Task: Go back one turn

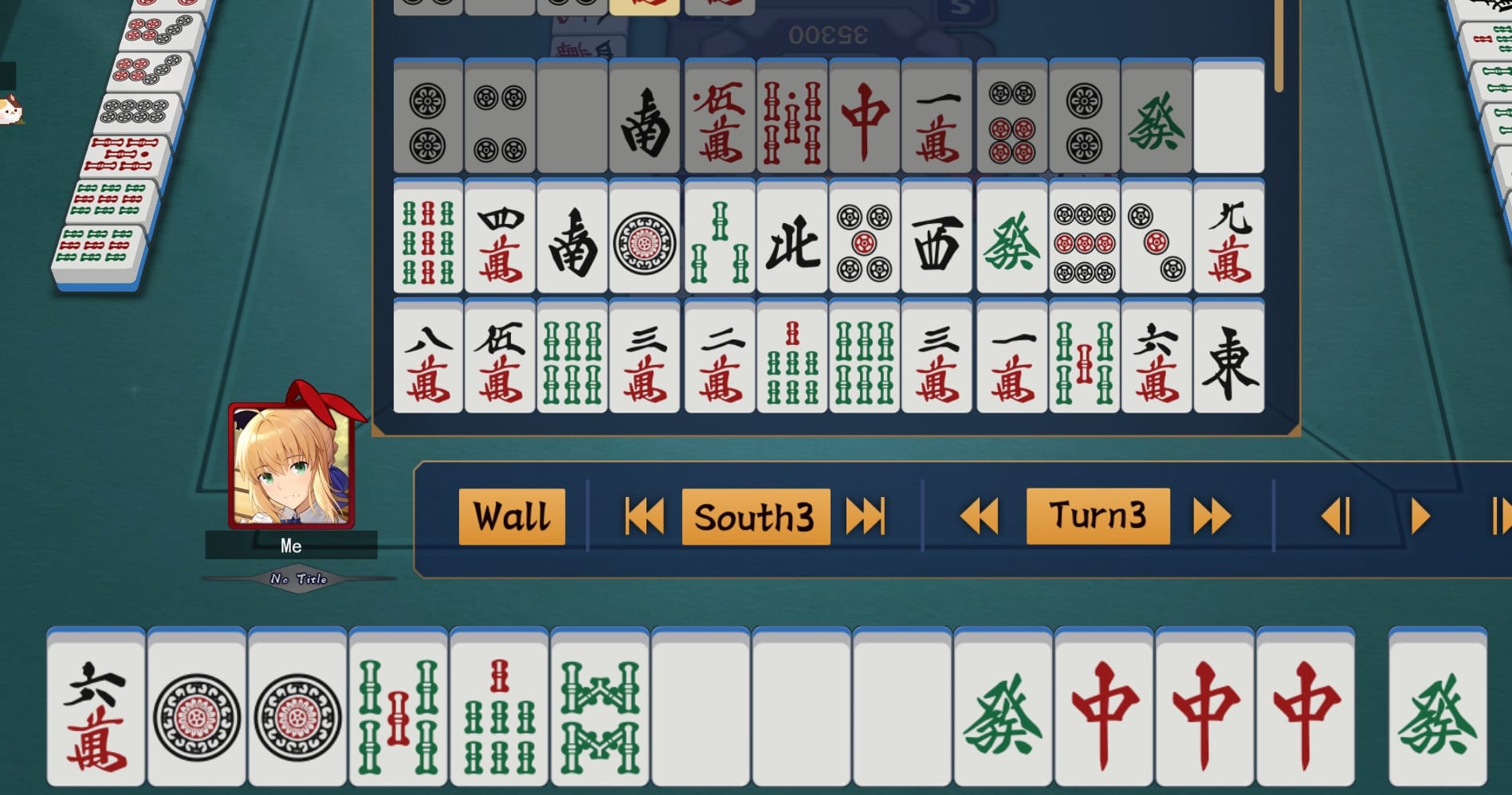Action: pos(980,516)
